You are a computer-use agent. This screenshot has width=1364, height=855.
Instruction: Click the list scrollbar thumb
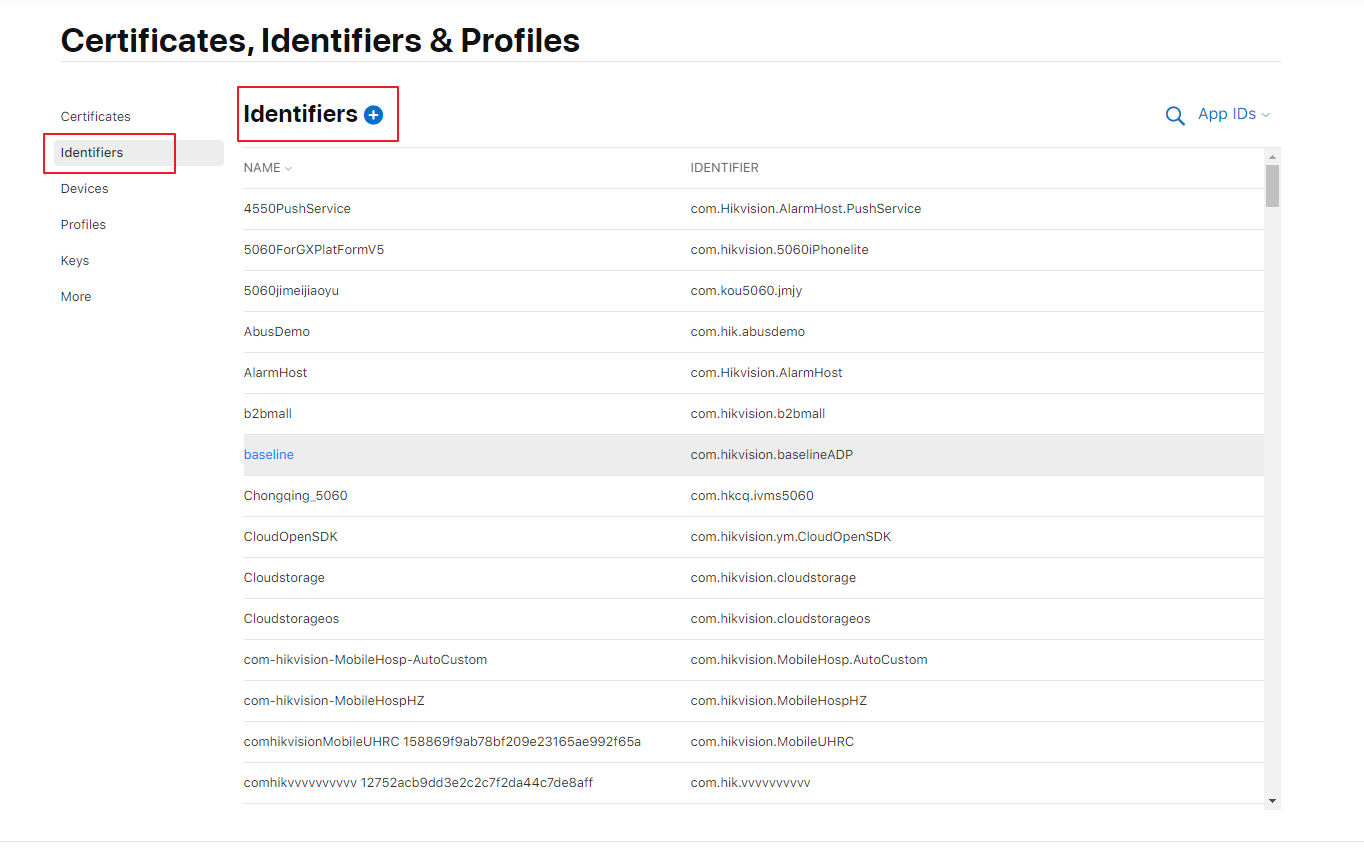click(1272, 186)
